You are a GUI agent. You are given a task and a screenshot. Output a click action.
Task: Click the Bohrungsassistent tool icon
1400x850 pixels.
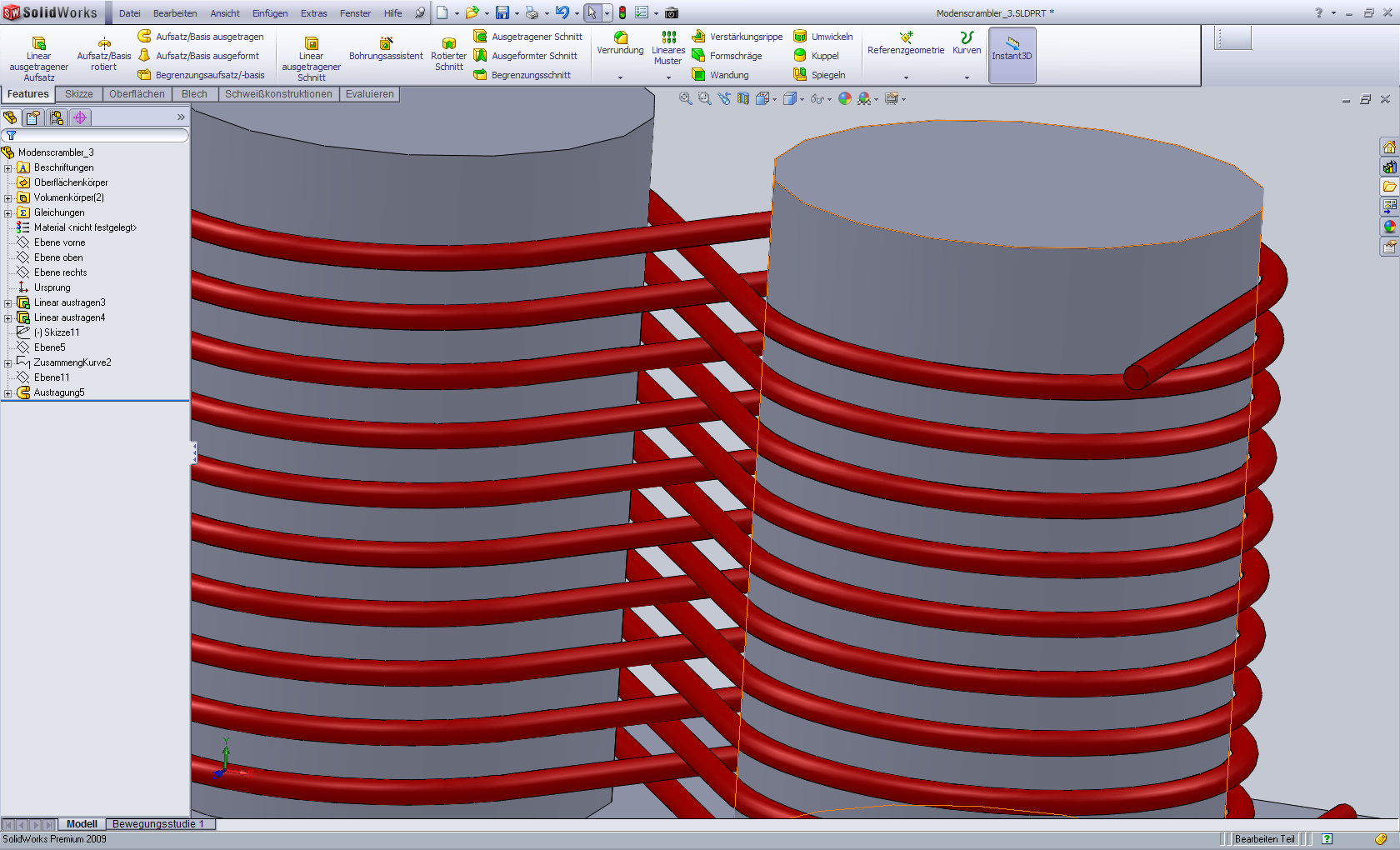pyautogui.click(x=386, y=43)
